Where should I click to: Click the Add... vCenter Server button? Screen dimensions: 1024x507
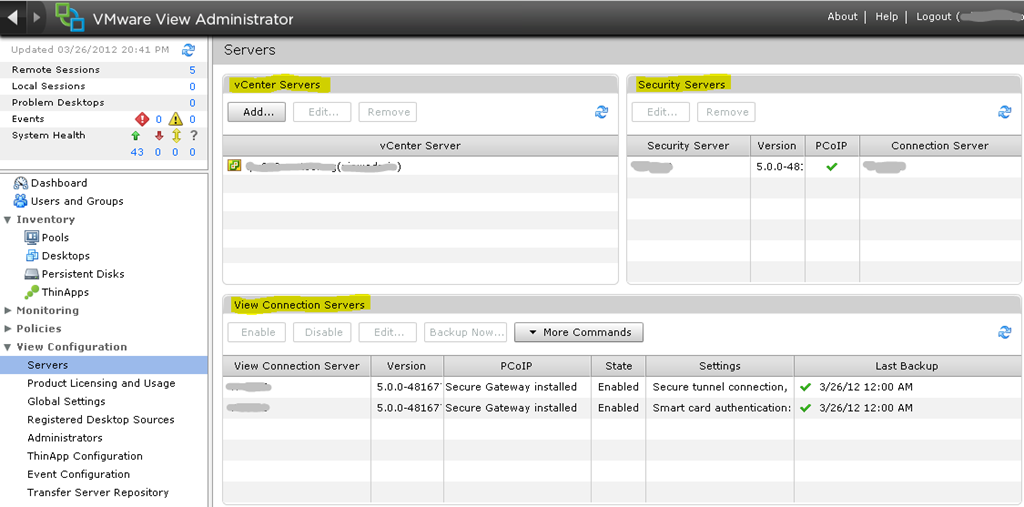257,112
